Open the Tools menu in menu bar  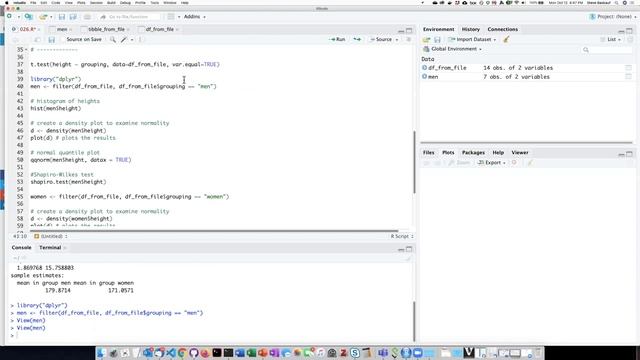(x=155, y=3)
